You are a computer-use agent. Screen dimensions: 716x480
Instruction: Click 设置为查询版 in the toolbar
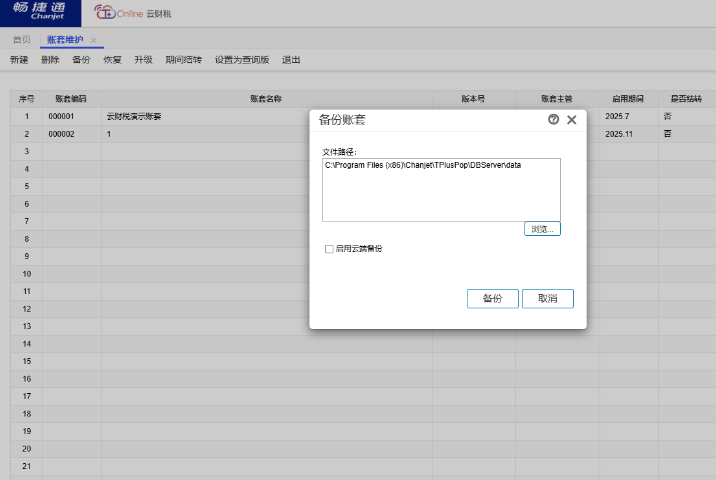(x=241, y=60)
